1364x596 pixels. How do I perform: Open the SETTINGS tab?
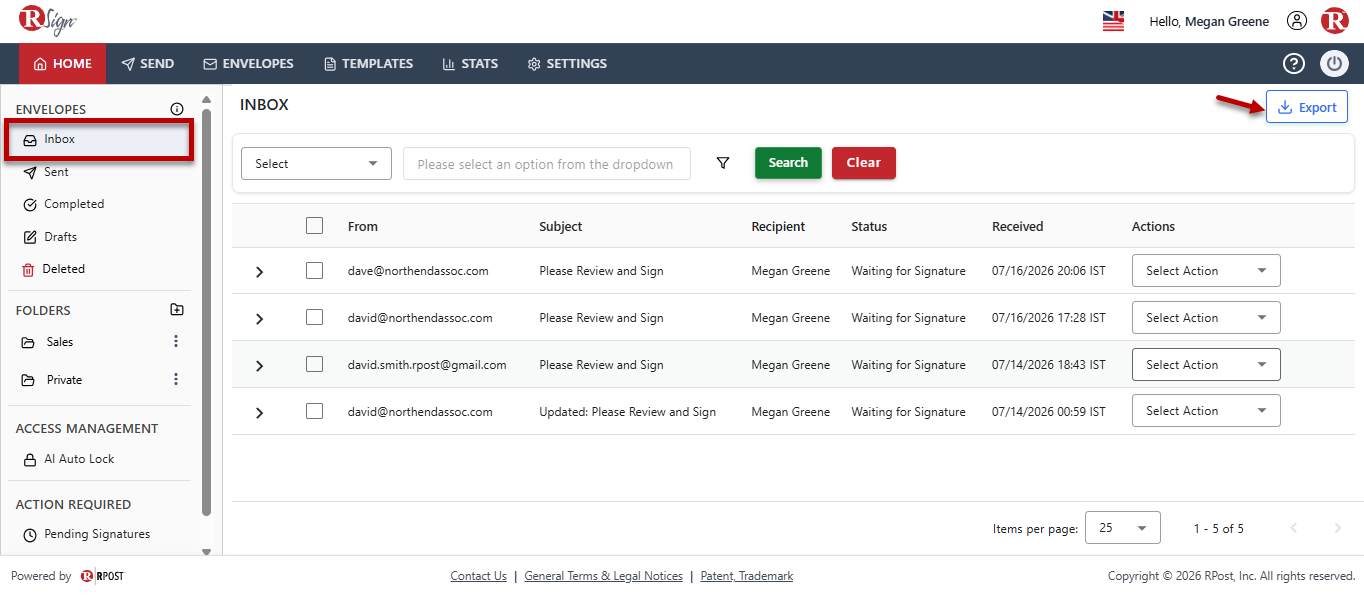coord(567,64)
